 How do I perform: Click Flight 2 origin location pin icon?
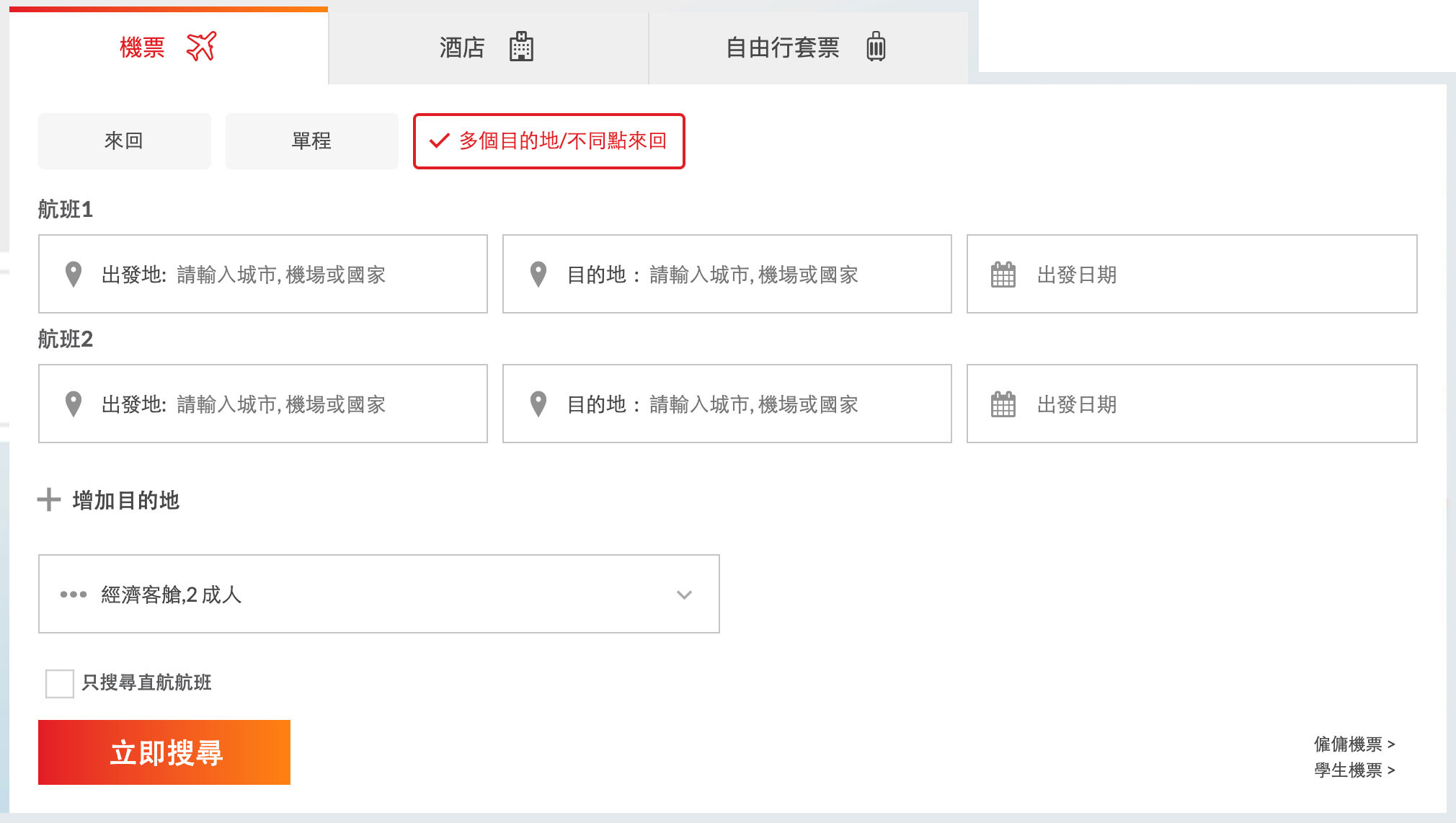[73, 404]
